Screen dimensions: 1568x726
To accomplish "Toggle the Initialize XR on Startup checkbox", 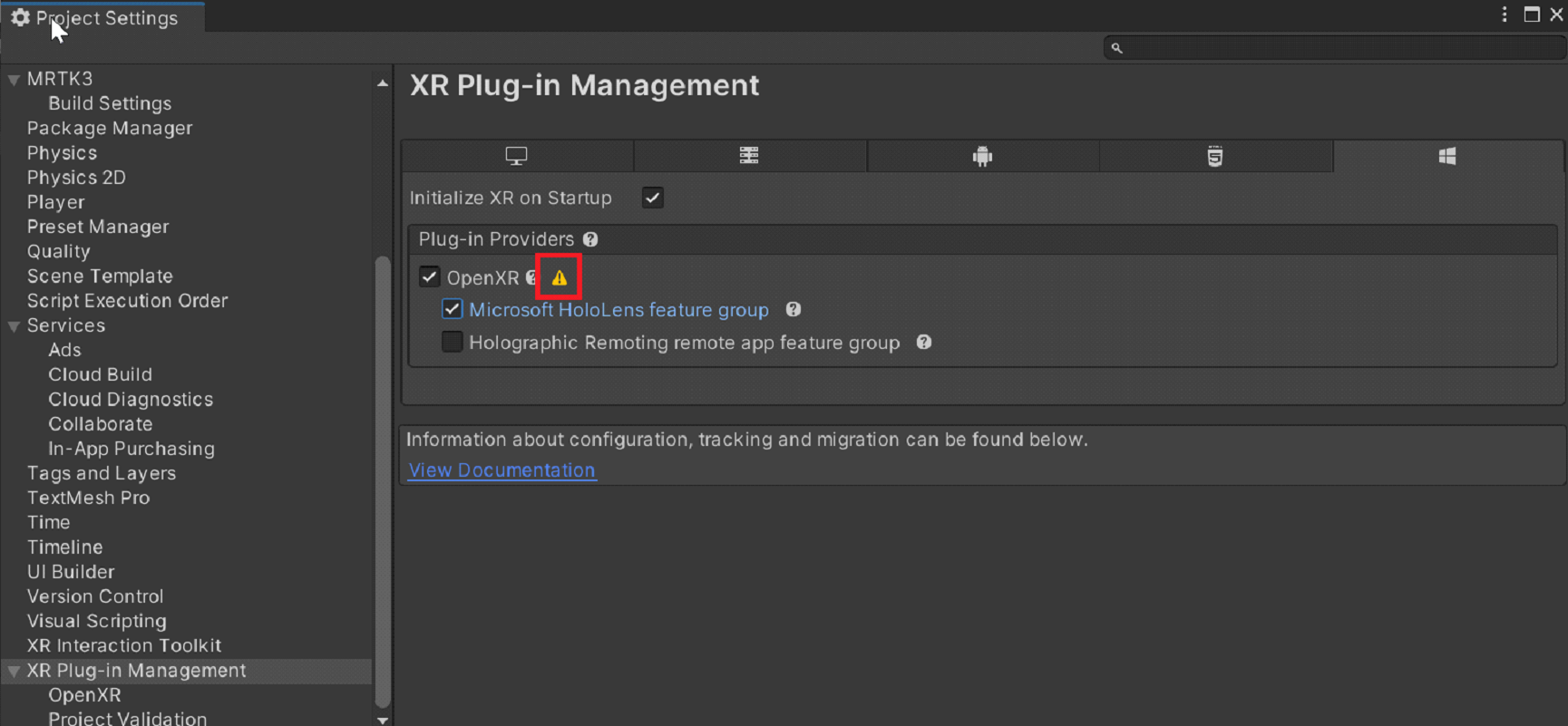I will point(653,198).
